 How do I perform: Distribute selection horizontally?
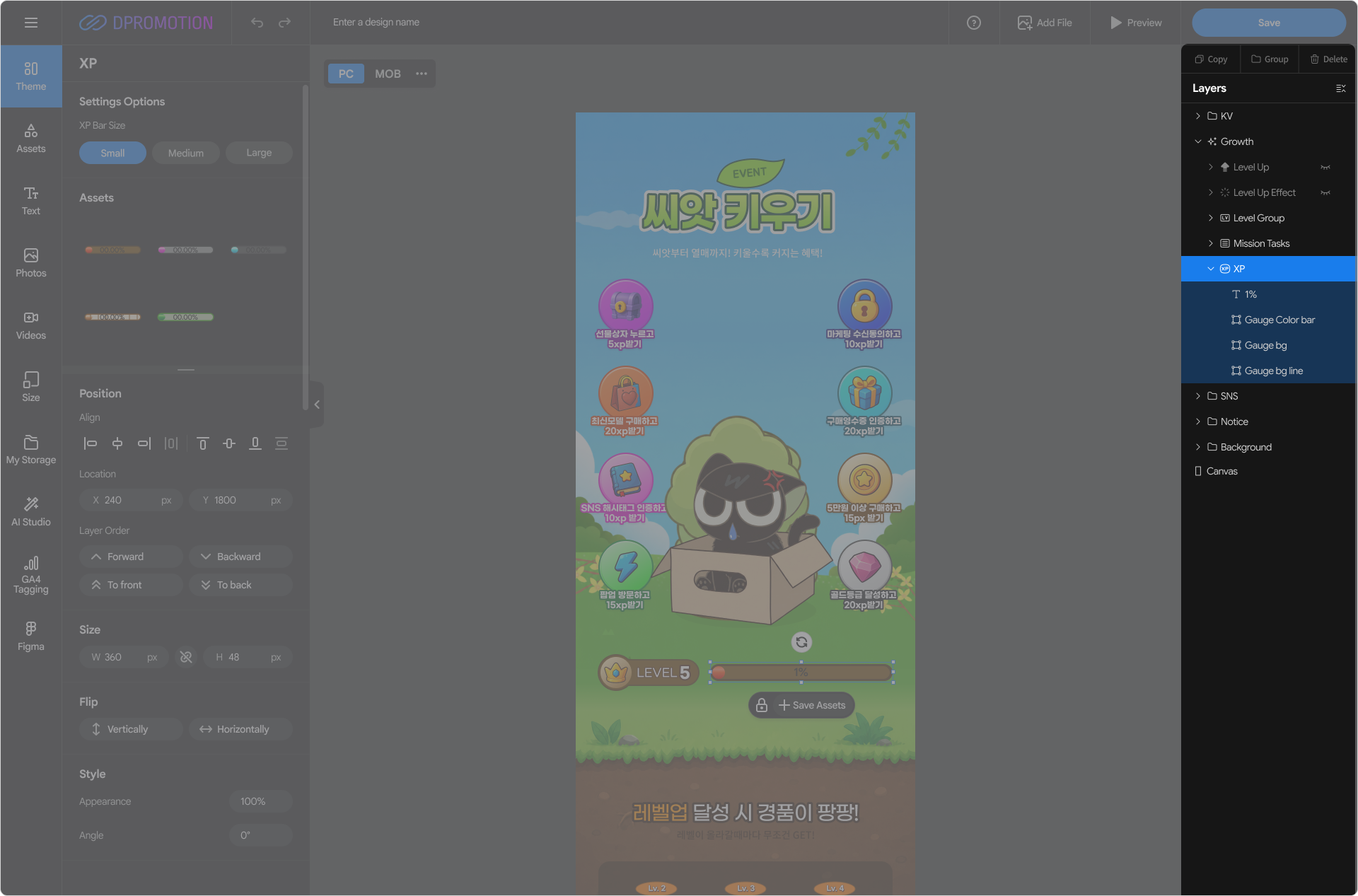point(171,443)
